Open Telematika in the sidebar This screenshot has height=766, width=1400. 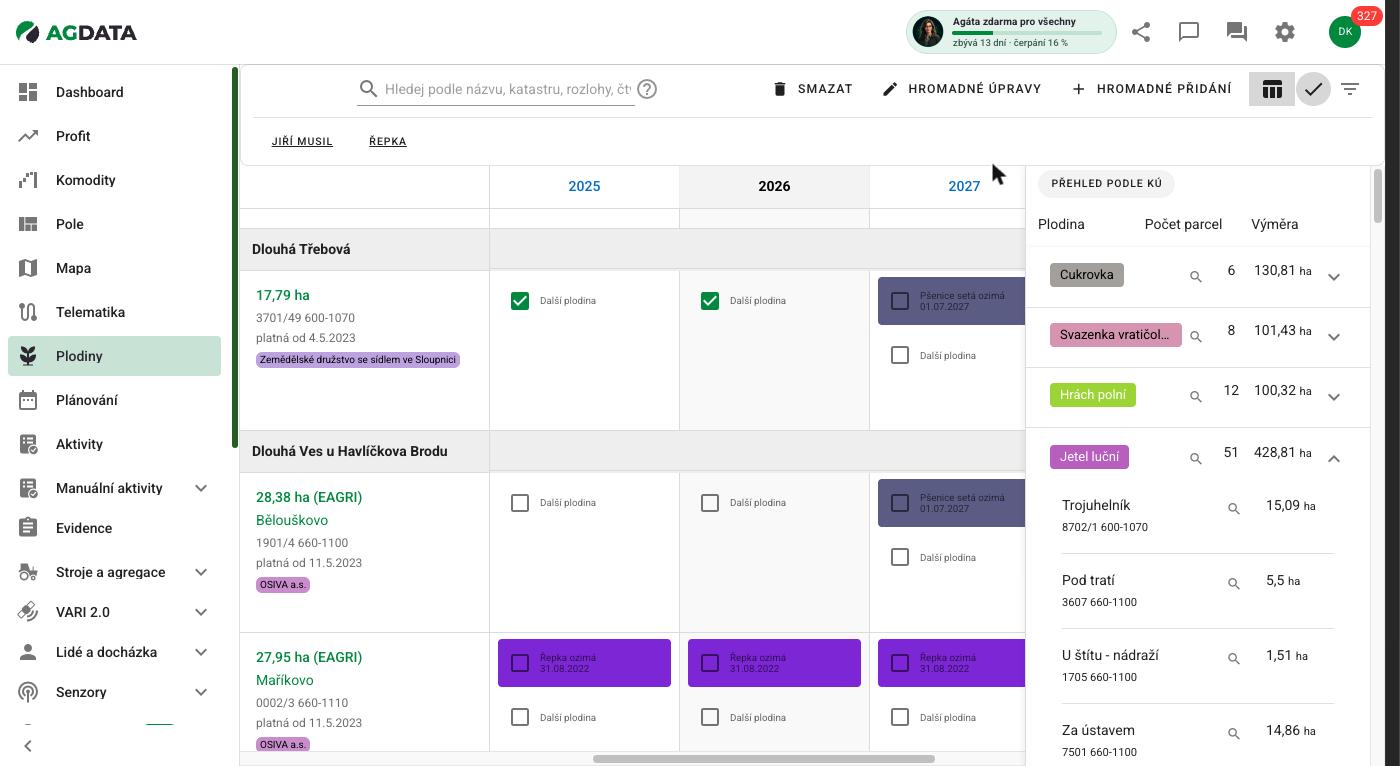pyautogui.click(x=114, y=312)
